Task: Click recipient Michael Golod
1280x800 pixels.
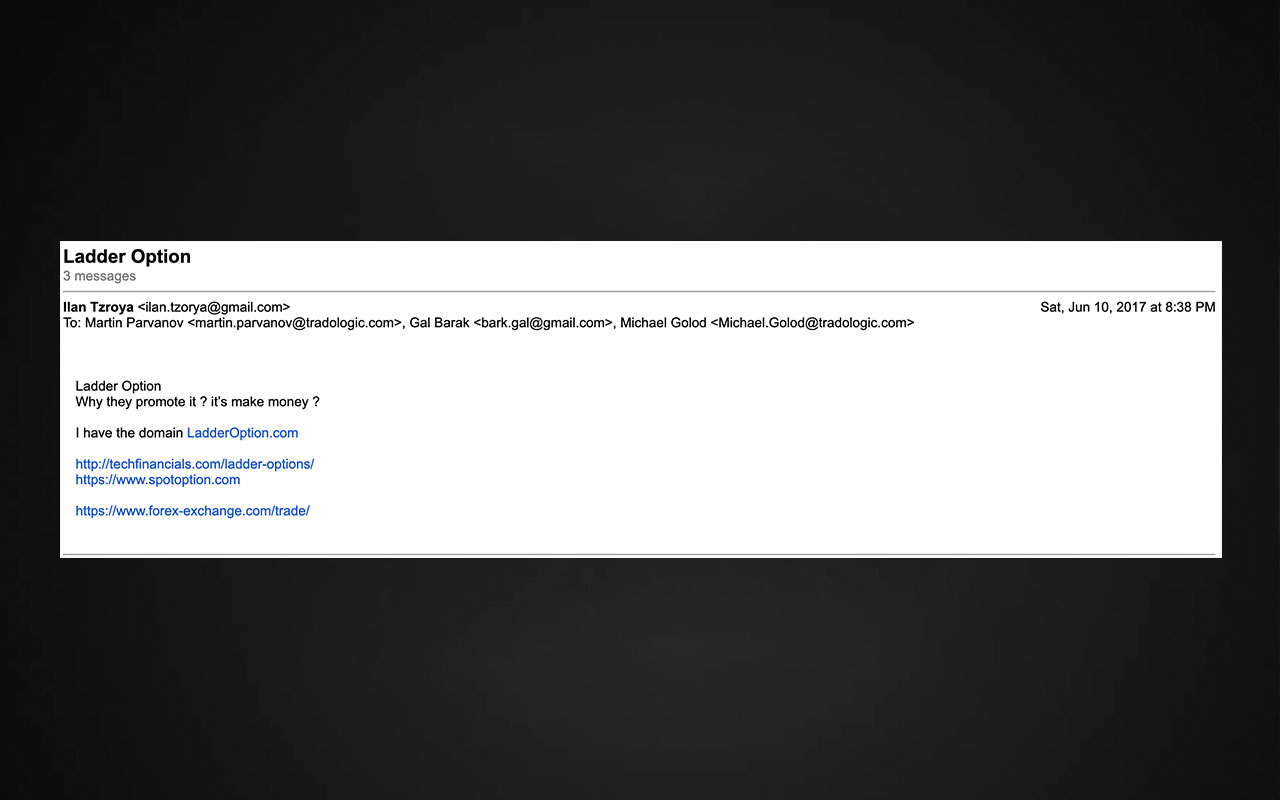Action: pos(663,323)
